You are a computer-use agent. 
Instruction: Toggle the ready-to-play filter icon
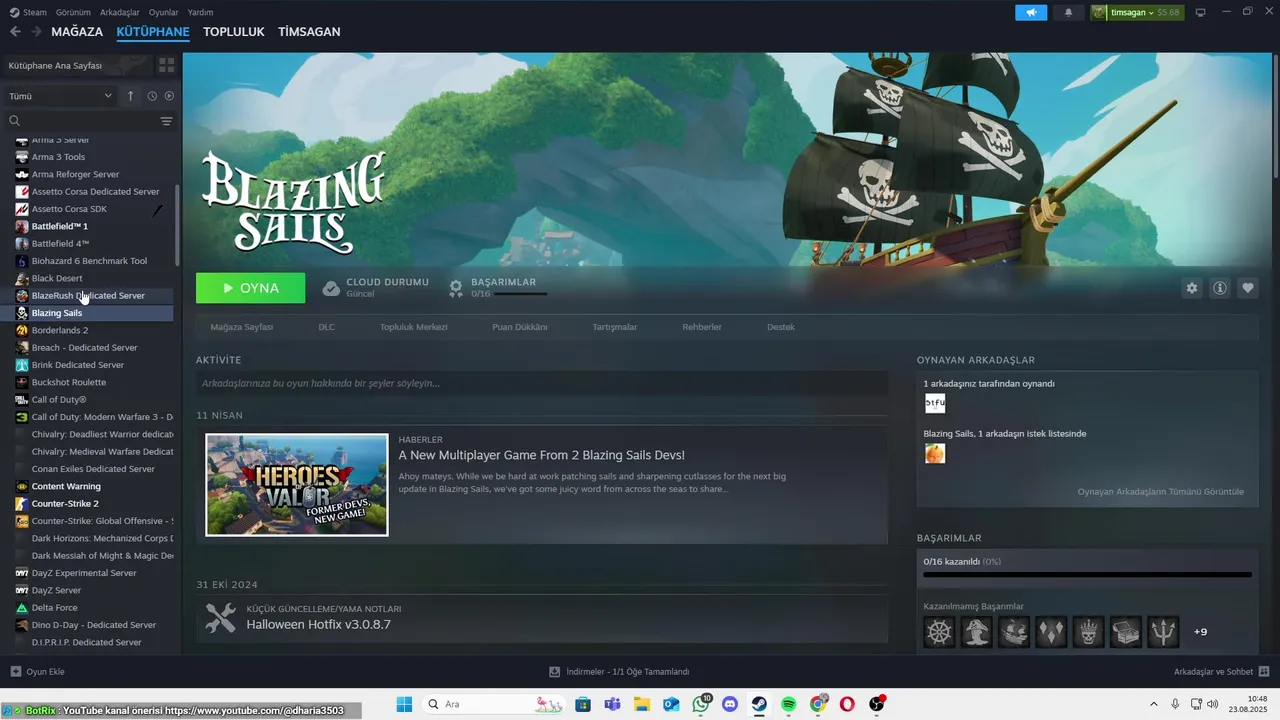[x=169, y=96]
